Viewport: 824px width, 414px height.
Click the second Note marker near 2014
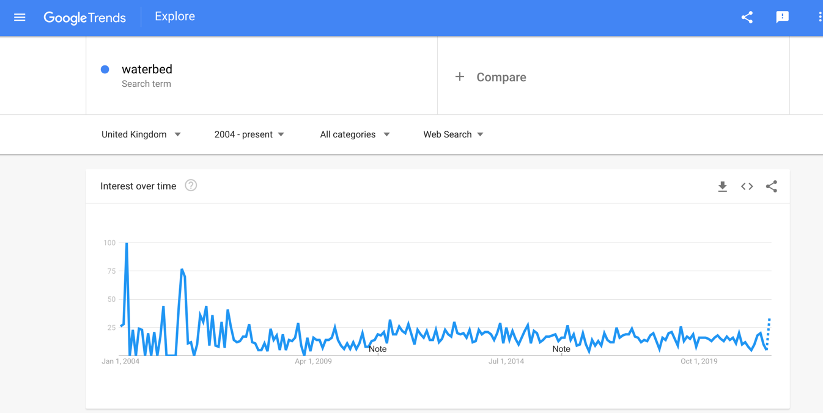tap(561, 349)
